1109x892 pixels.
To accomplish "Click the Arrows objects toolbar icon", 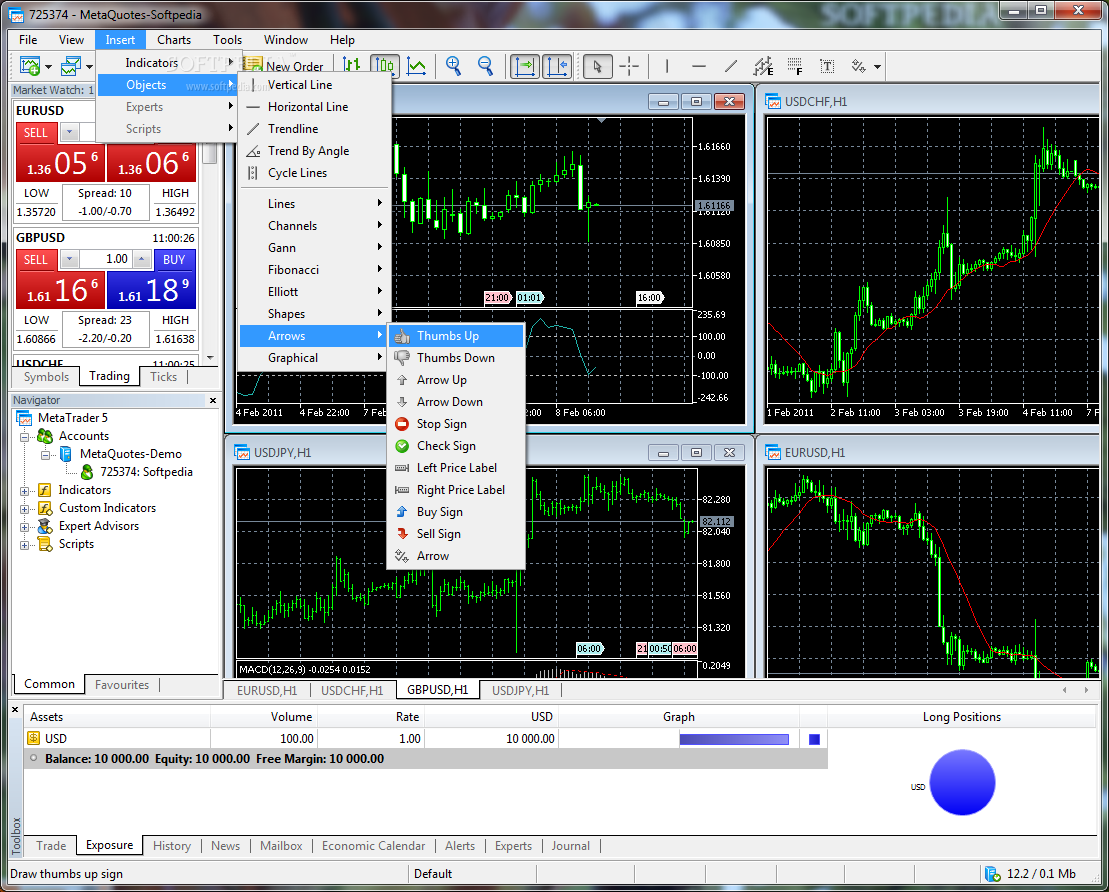I will pos(859,66).
